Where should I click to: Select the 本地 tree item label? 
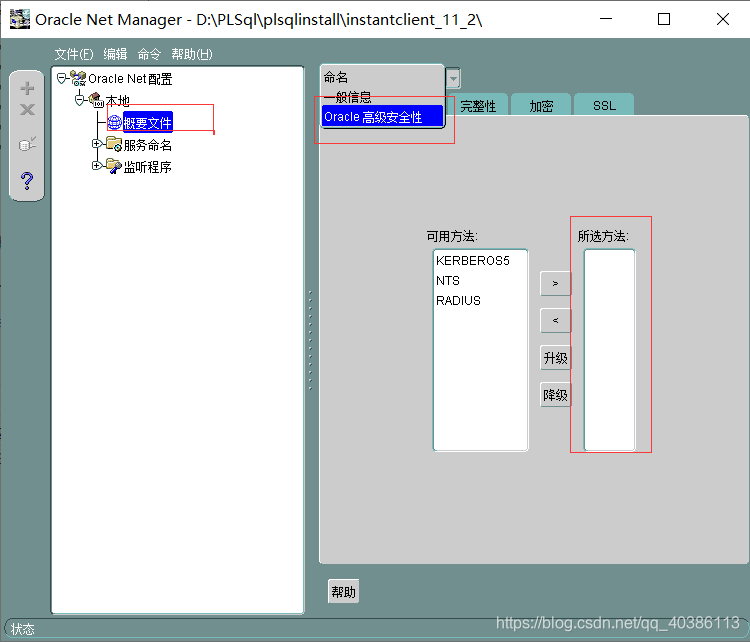pyautogui.click(x=118, y=100)
